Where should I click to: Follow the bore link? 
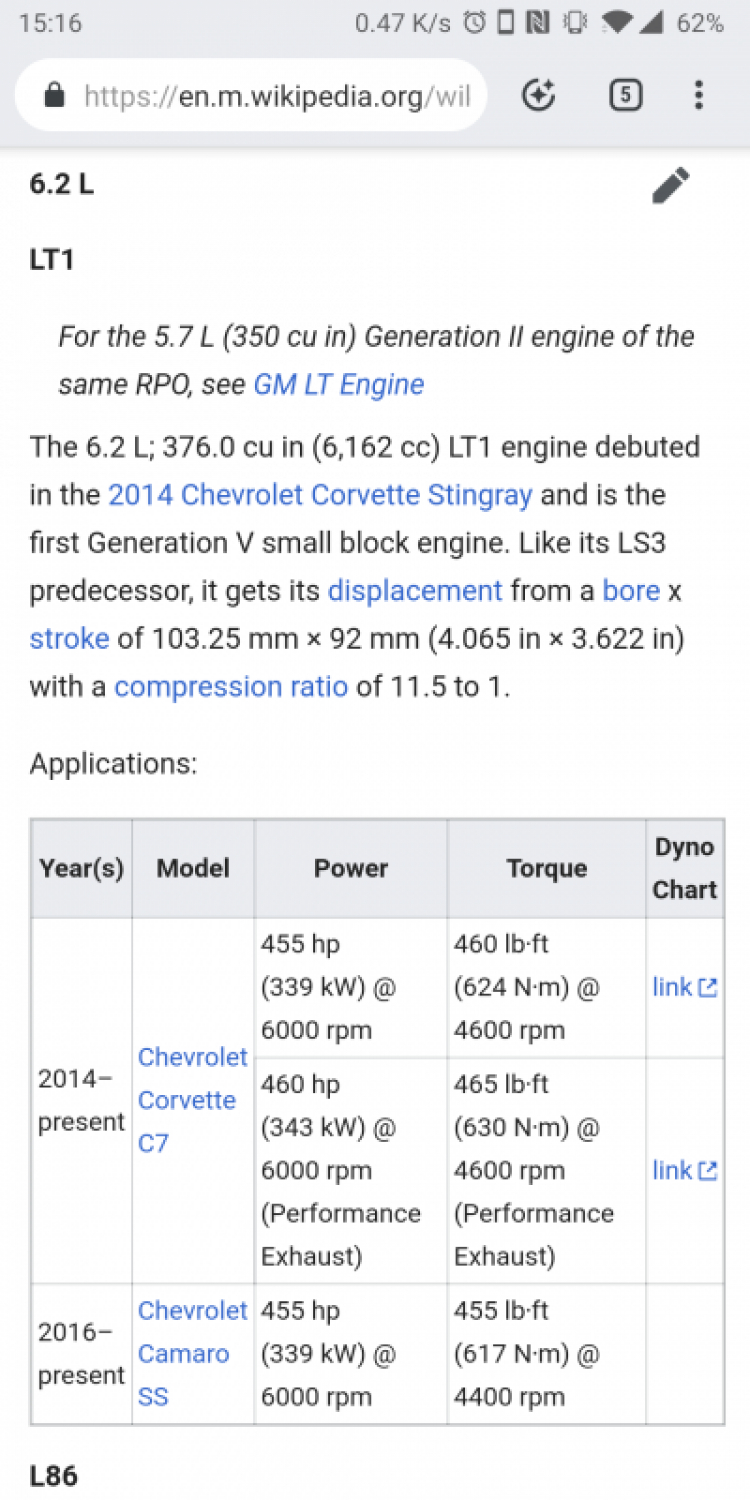pyautogui.click(x=631, y=591)
